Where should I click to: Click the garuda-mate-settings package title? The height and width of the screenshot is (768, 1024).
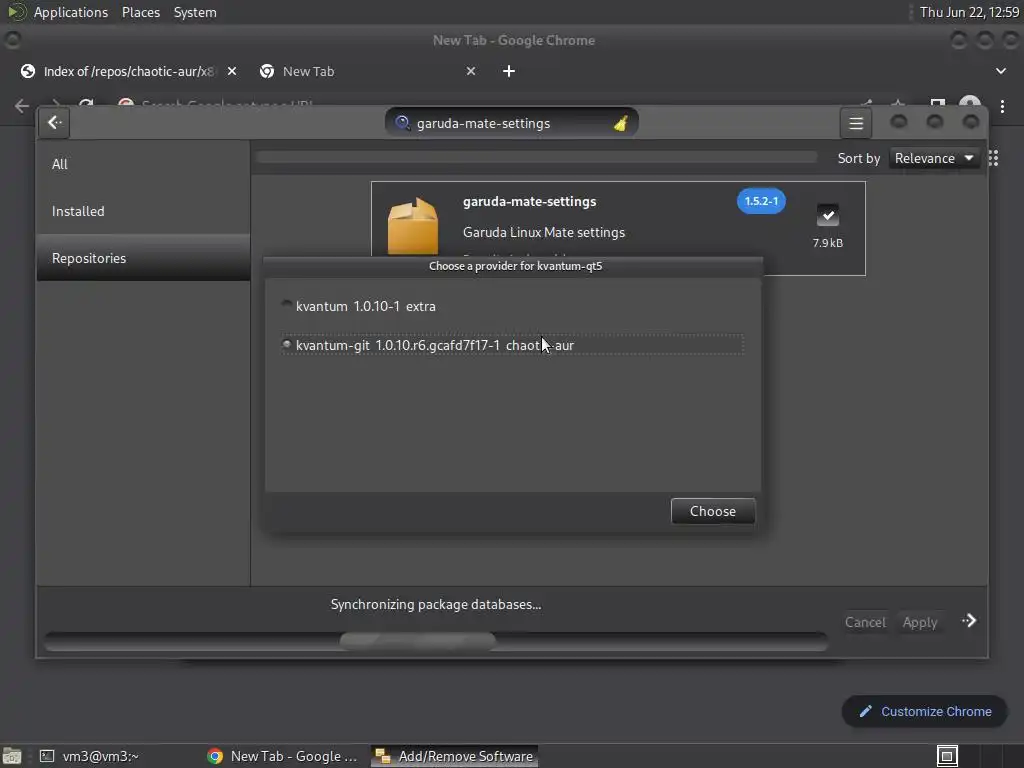[x=529, y=201]
